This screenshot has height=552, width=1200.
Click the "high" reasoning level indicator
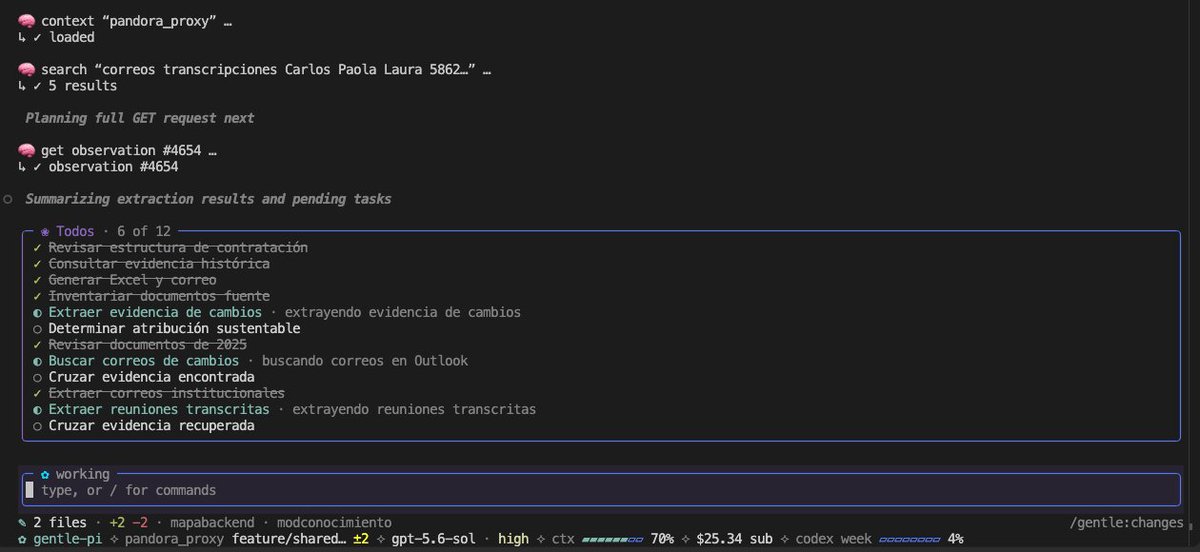coord(513,539)
